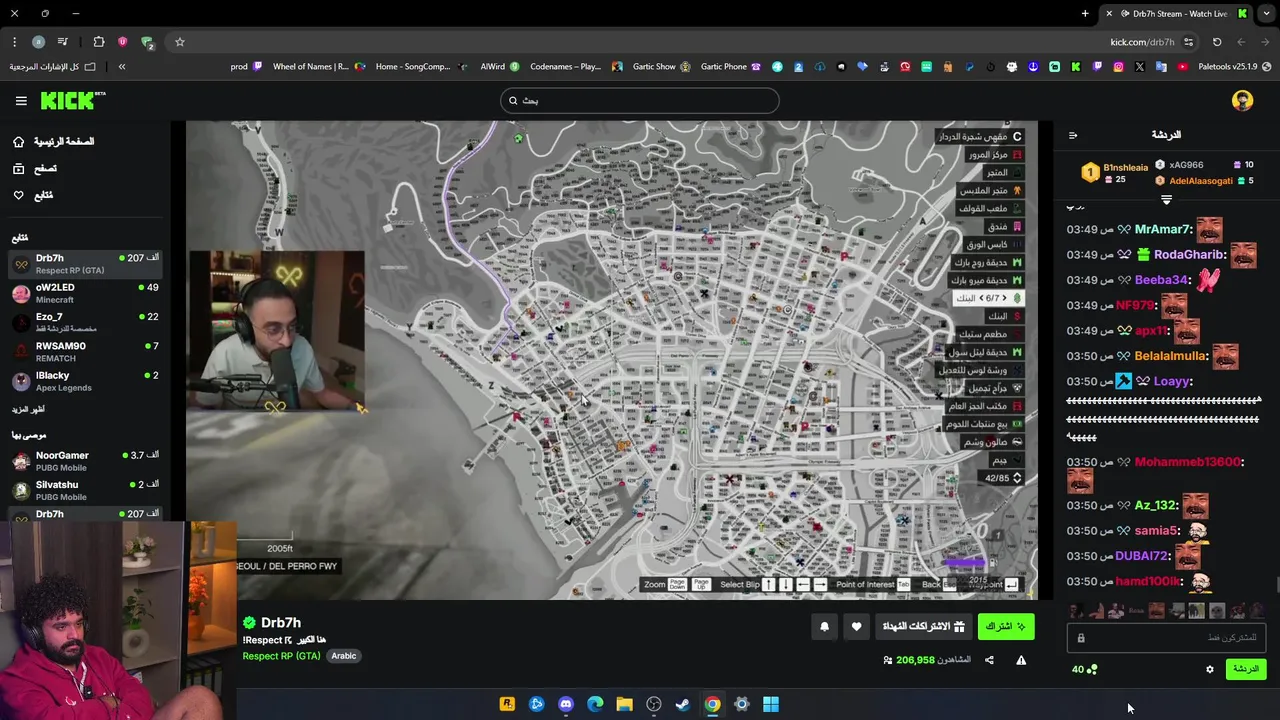Open recommended channel Silvatshu

pos(85,490)
